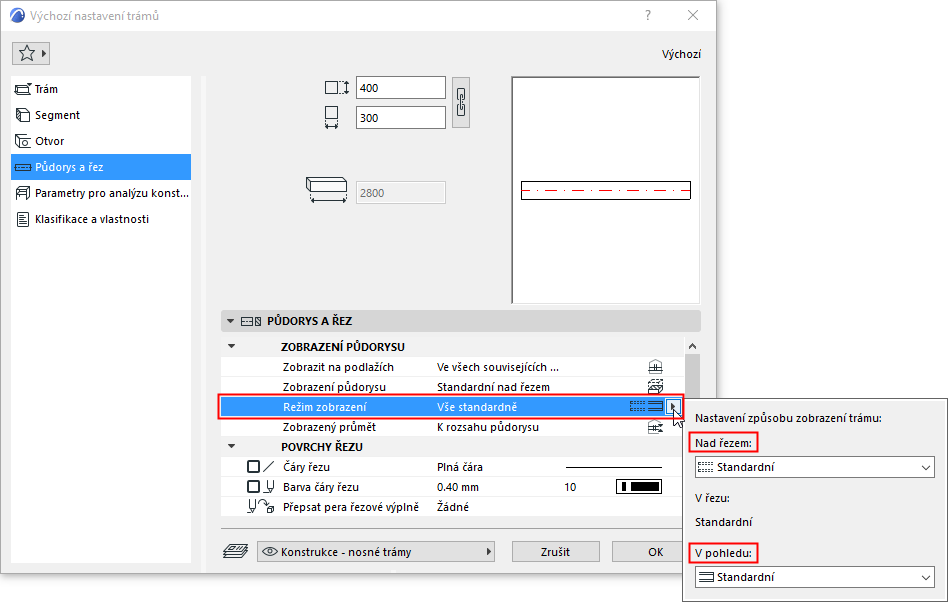
Task: Click the dashed overhead icon in Režim zobrazení
Action: click(637, 407)
